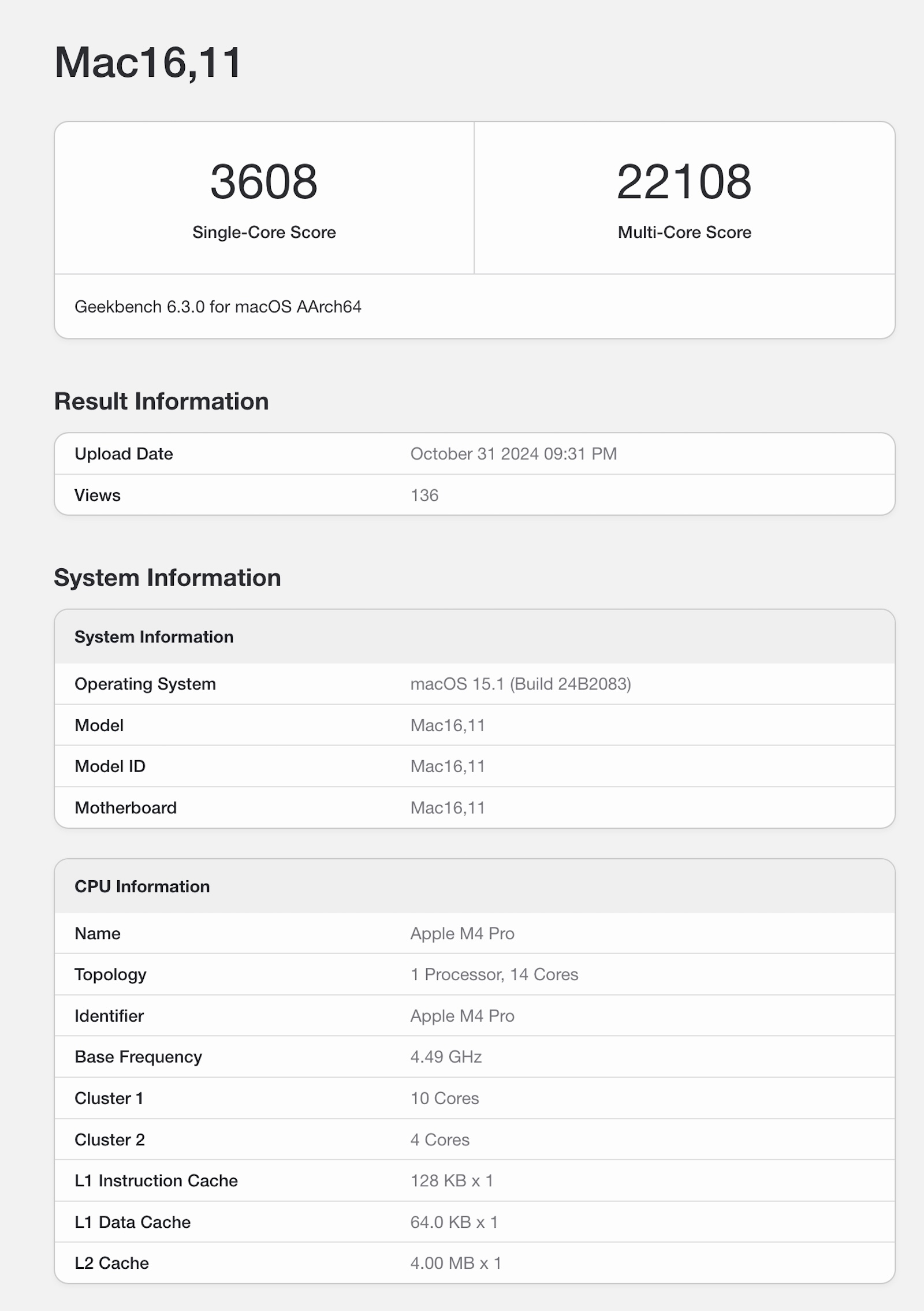Select Apple M4 Pro in Identifier row
Viewport: 924px width, 1311px height.
(x=462, y=1016)
